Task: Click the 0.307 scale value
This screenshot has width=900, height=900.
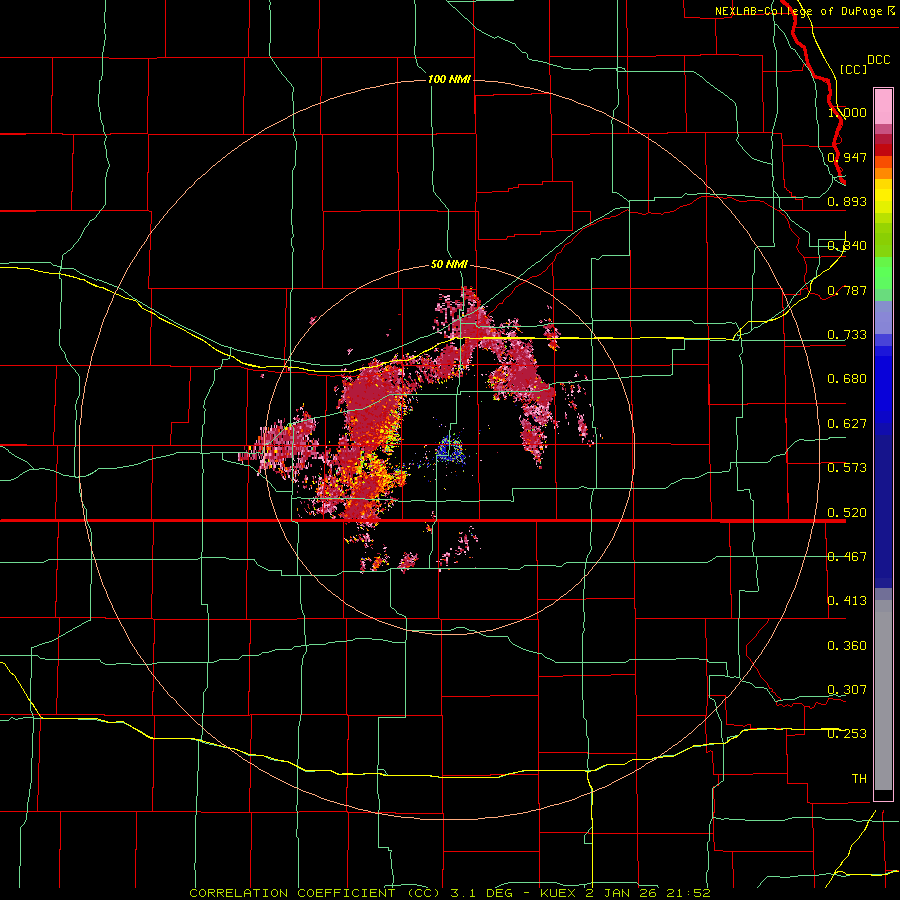Action: (847, 690)
